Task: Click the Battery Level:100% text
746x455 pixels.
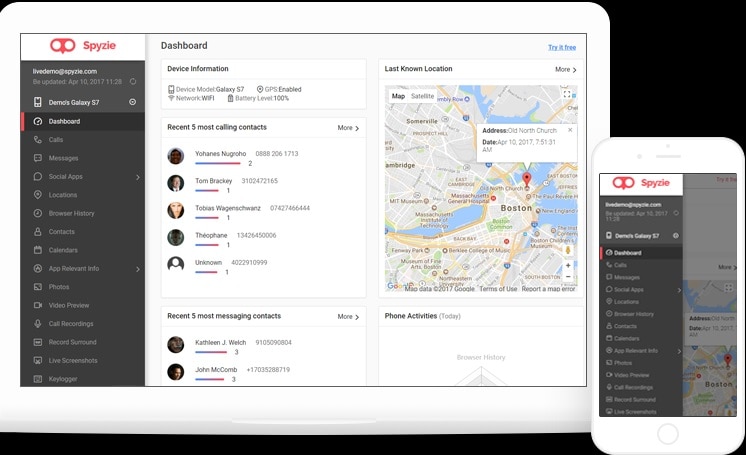Action: coord(262,98)
